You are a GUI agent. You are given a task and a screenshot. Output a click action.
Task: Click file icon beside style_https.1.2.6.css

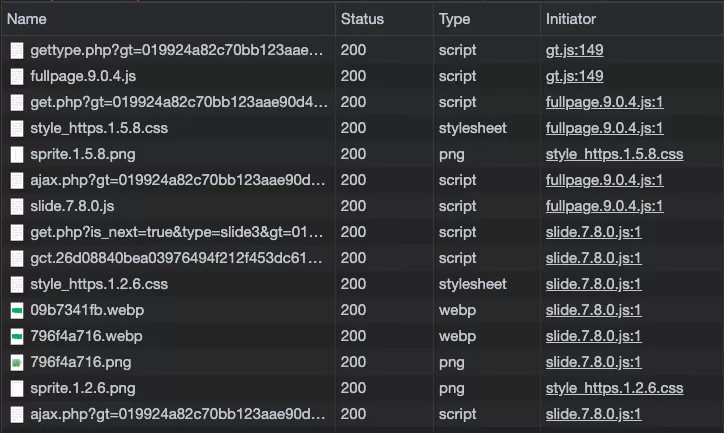17,284
